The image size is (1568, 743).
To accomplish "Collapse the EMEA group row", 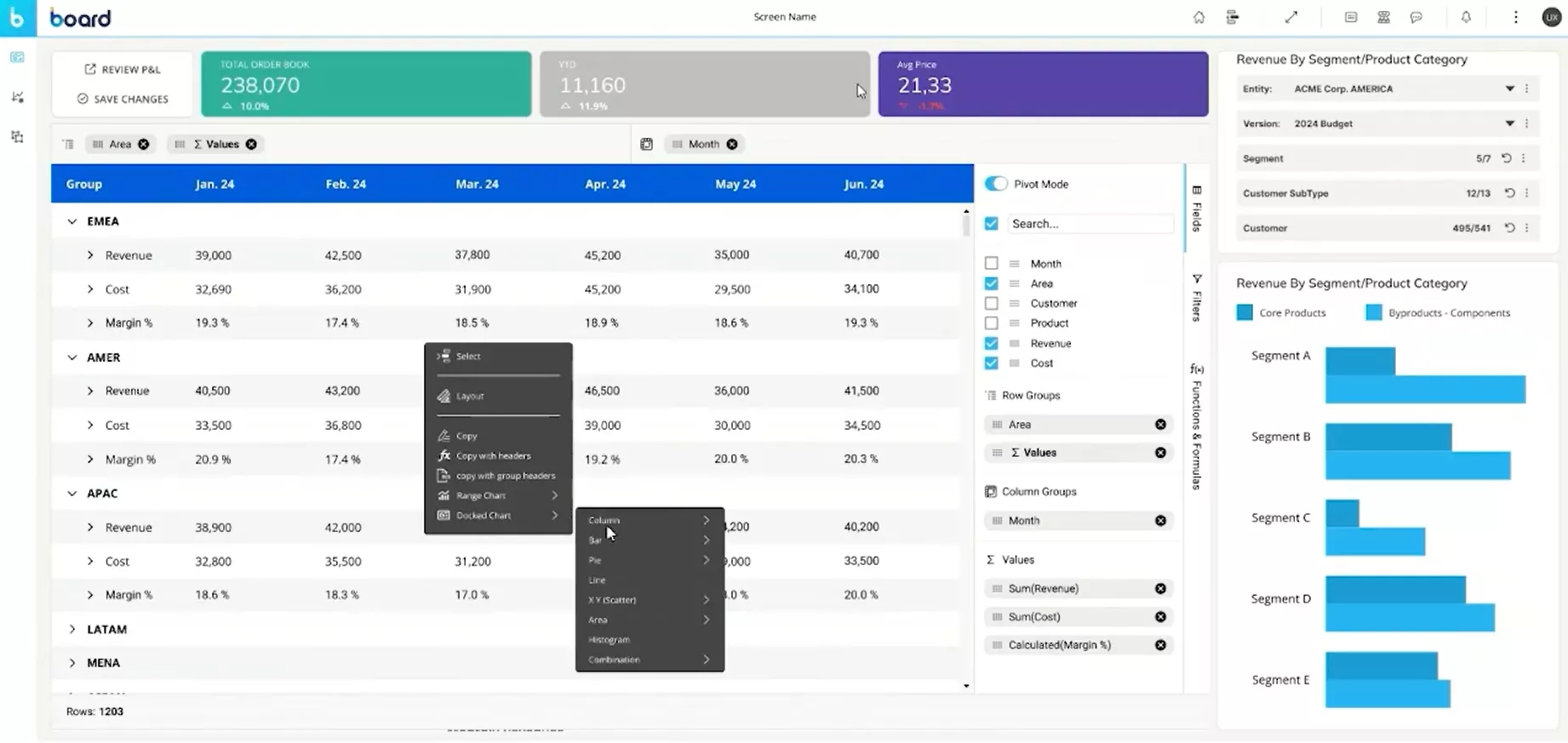I will [72, 221].
